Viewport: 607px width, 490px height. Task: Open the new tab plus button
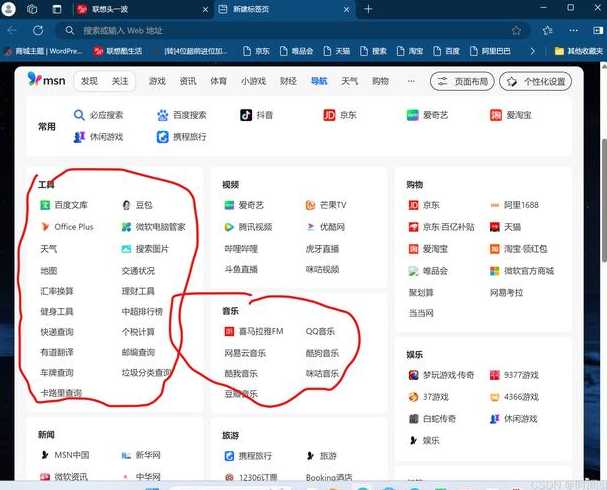[x=368, y=9]
